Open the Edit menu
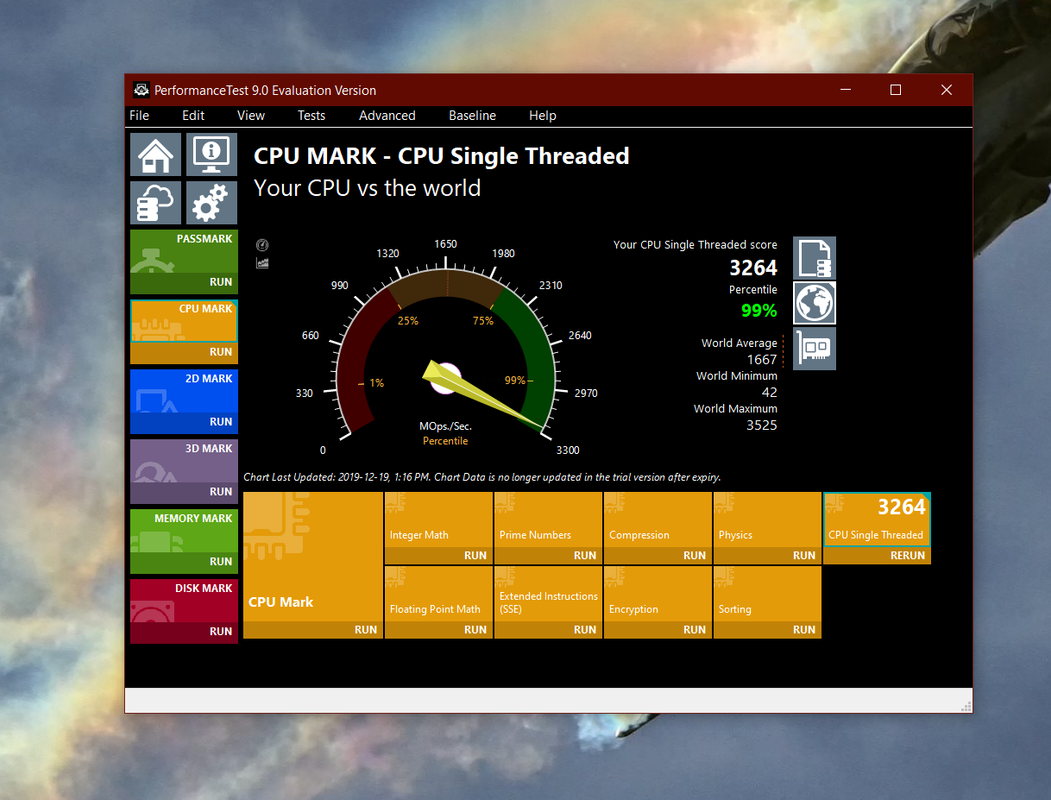 click(193, 115)
